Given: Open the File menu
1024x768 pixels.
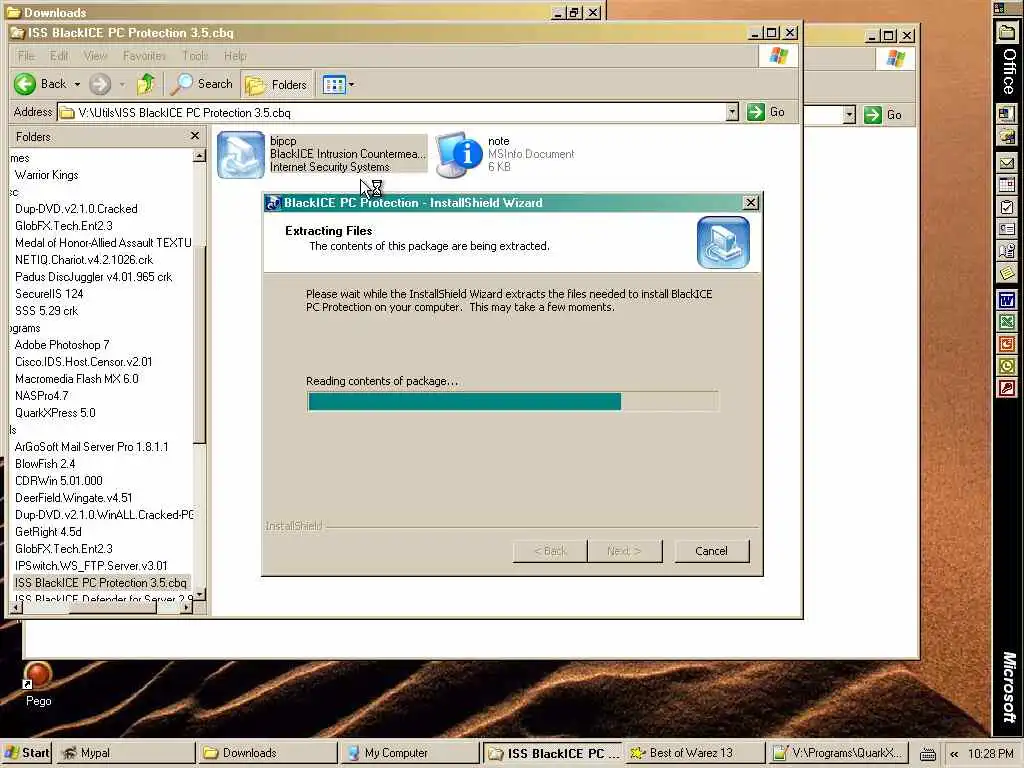Looking at the screenshot, I should pyautogui.click(x=26, y=56).
